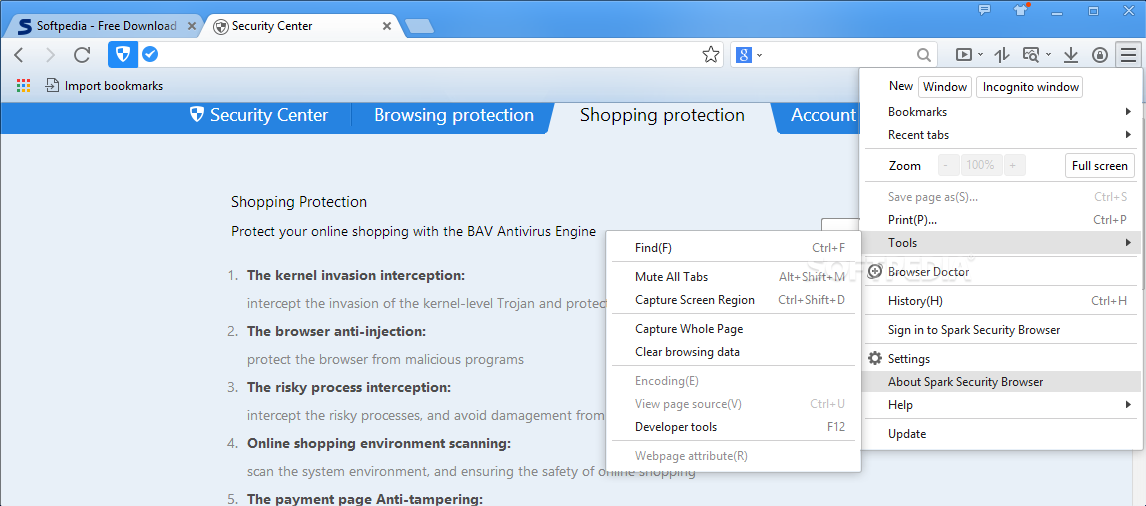Choose Find(F) in Tools submenu
This screenshot has width=1146, height=506.
click(x=733, y=248)
